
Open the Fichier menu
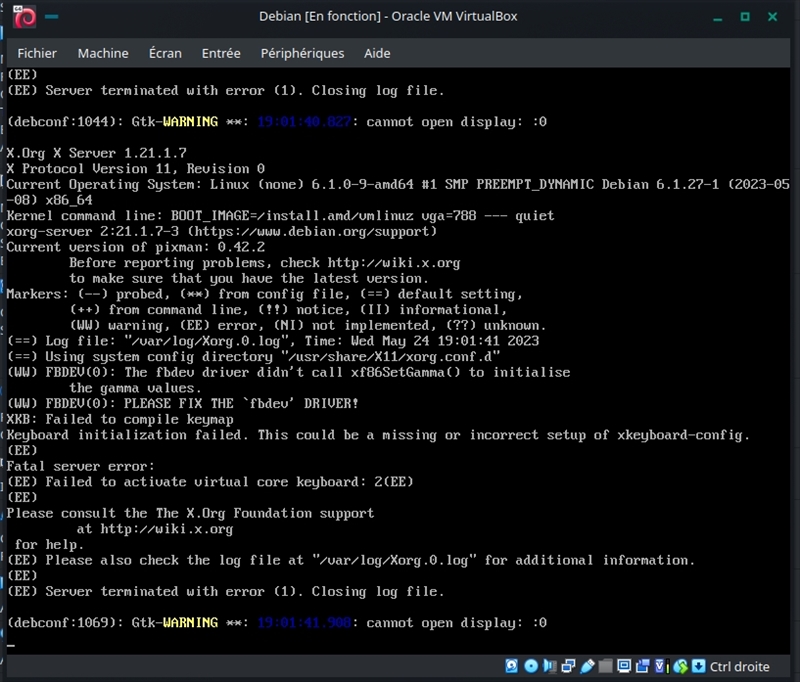(37, 53)
